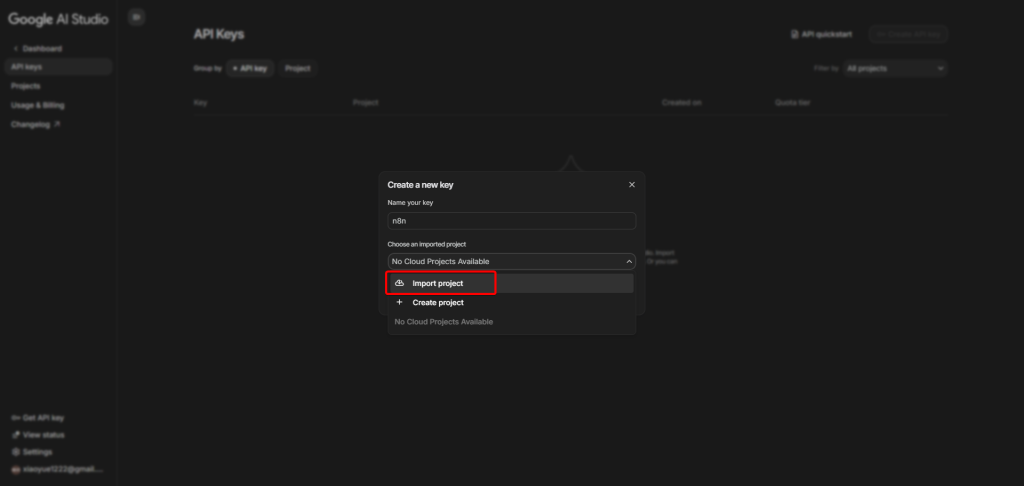The image size is (1024, 486).
Task: Open the All projects filter dropdown
Action: 894,68
